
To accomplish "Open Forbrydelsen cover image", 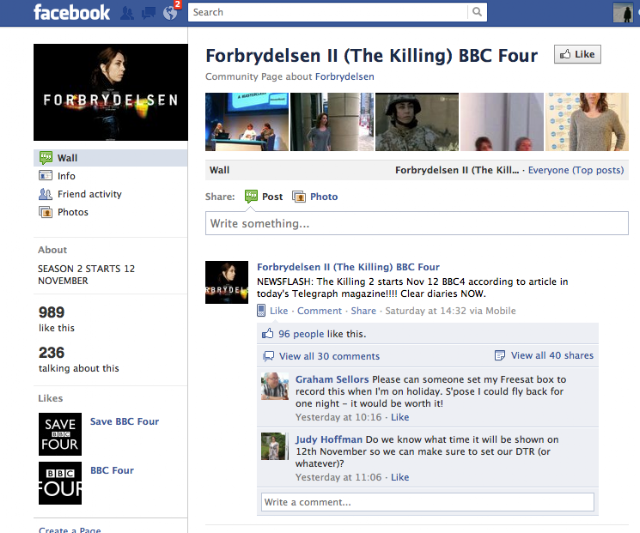I will [111, 92].
